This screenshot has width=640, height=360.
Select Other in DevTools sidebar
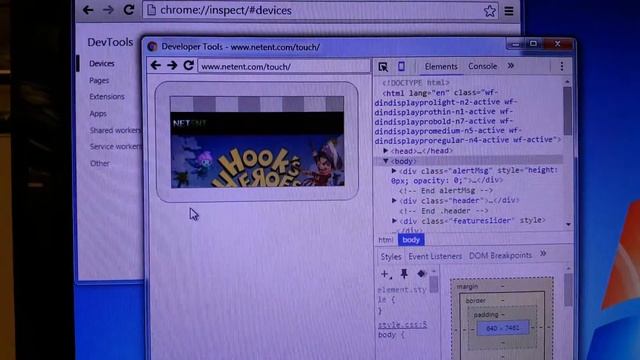(100, 163)
